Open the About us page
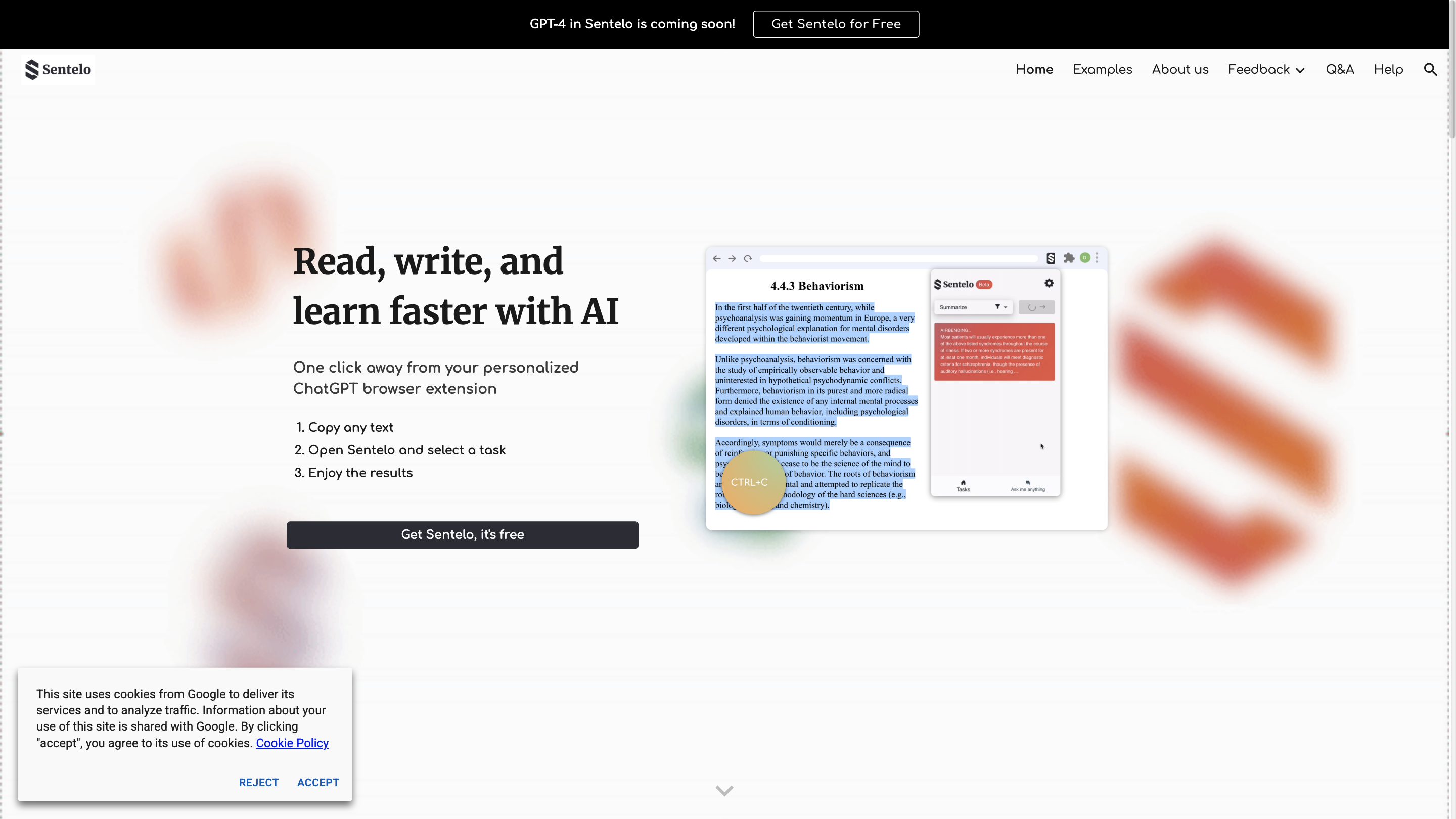 click(1179, 70)
